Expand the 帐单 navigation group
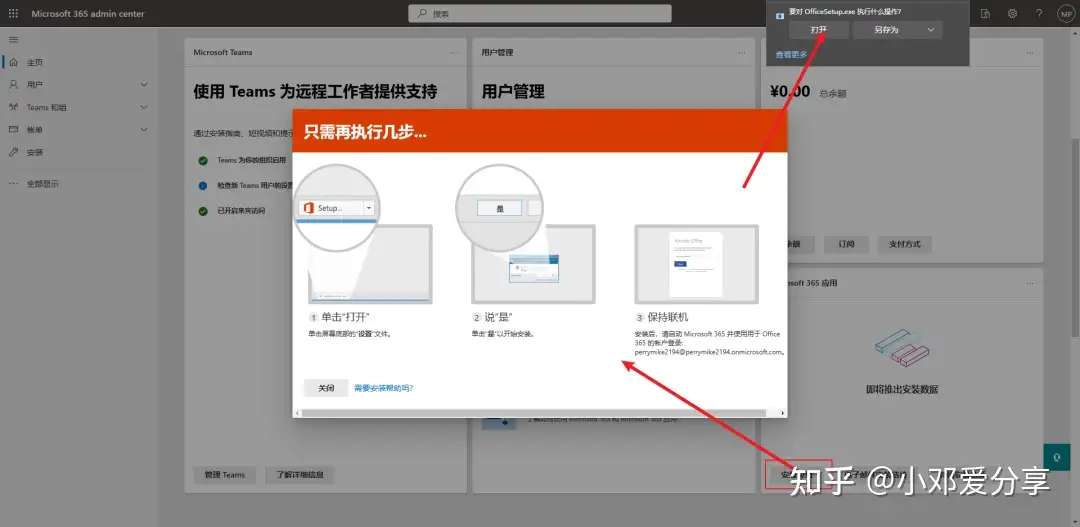 point(144,130)
